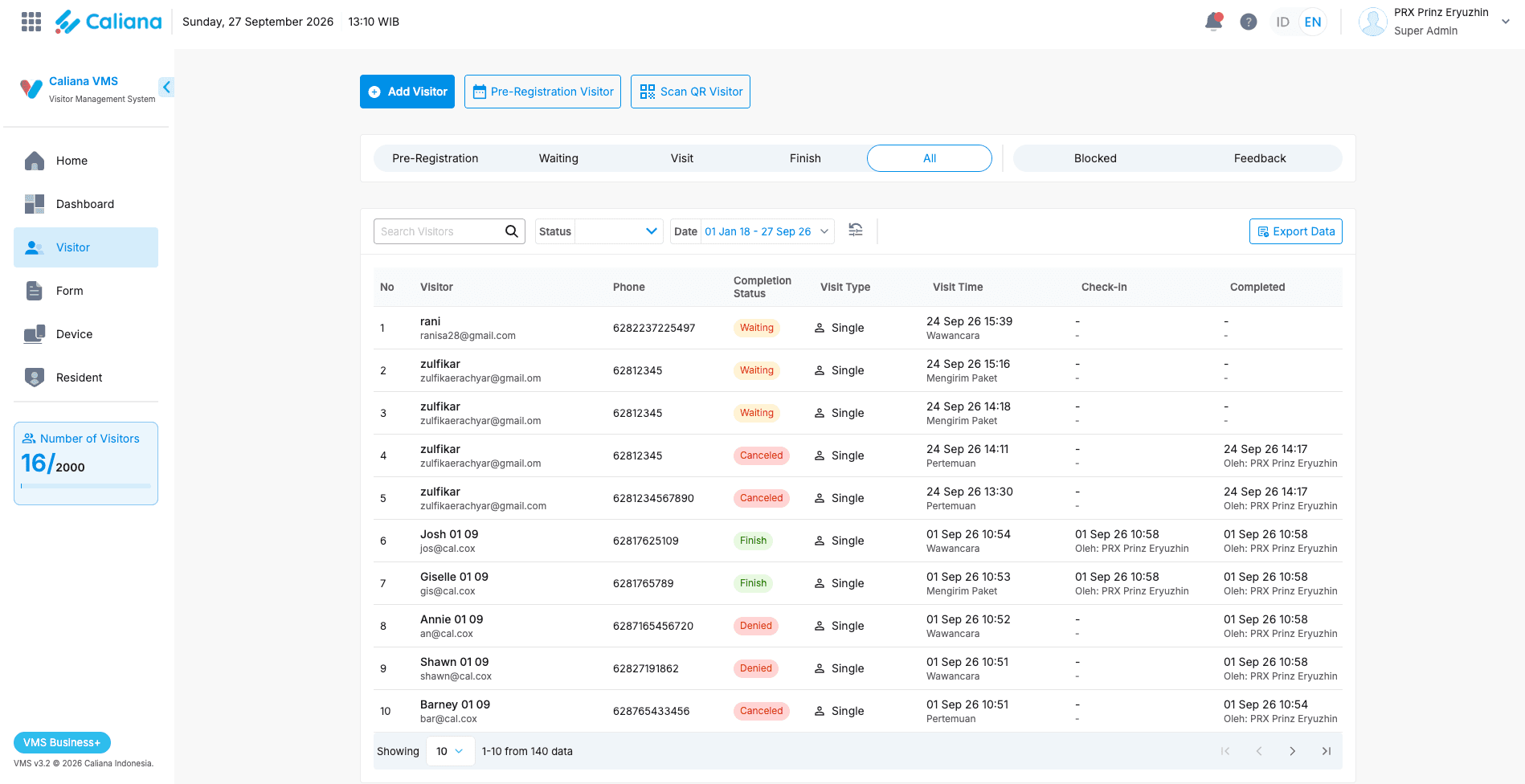Click the VMS Business+ badge
1525x784 pixels.
coord(62,742)
